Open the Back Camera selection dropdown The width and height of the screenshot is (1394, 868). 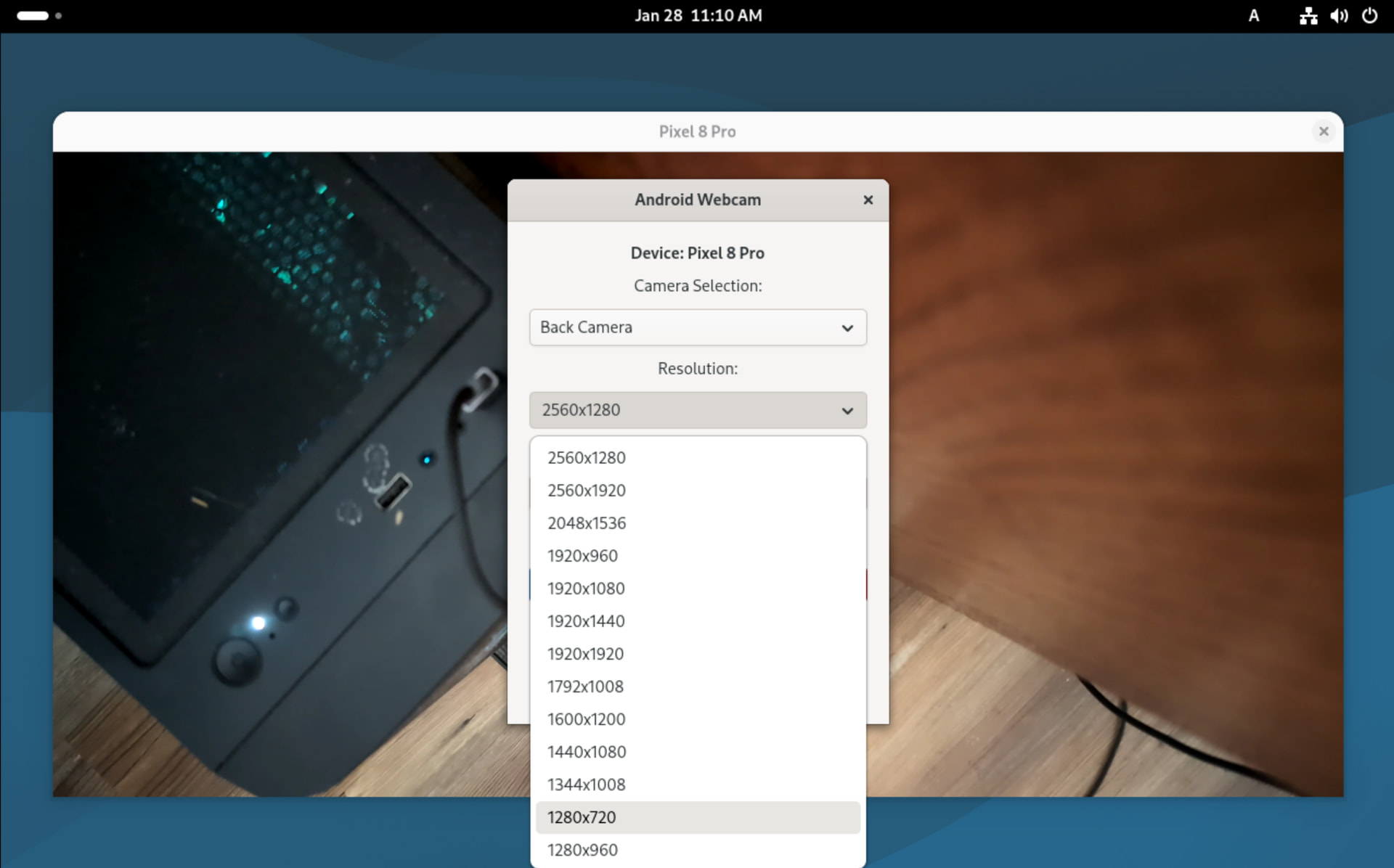(x=697, y=327)
